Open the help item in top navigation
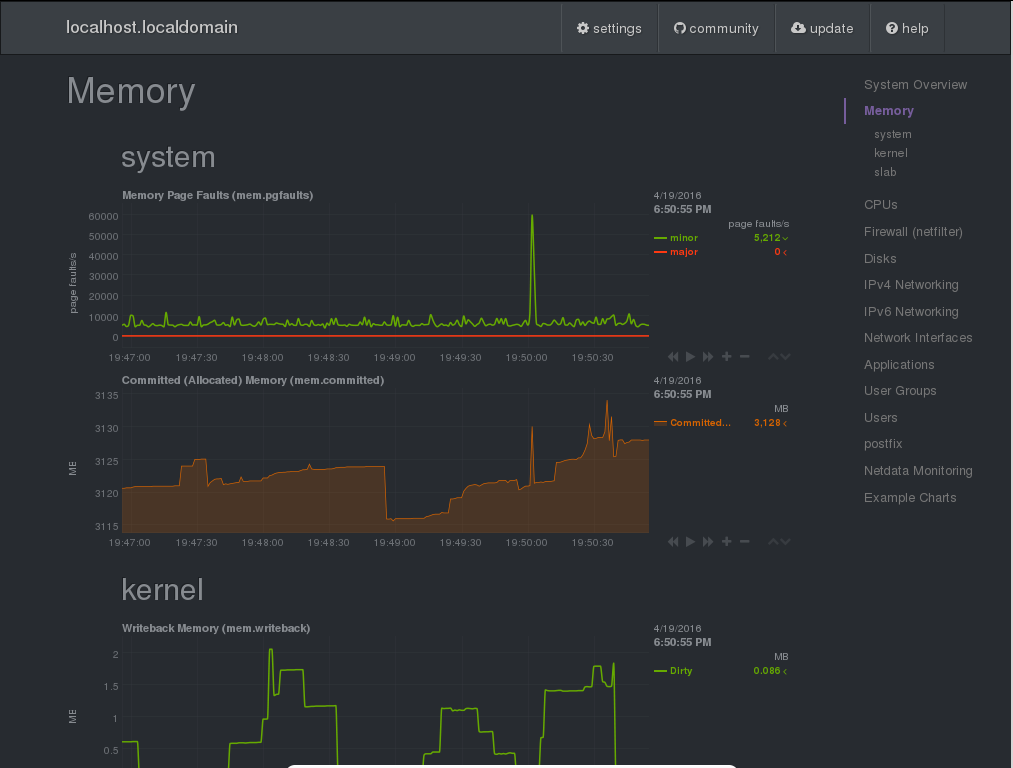 tap(907, 28)
